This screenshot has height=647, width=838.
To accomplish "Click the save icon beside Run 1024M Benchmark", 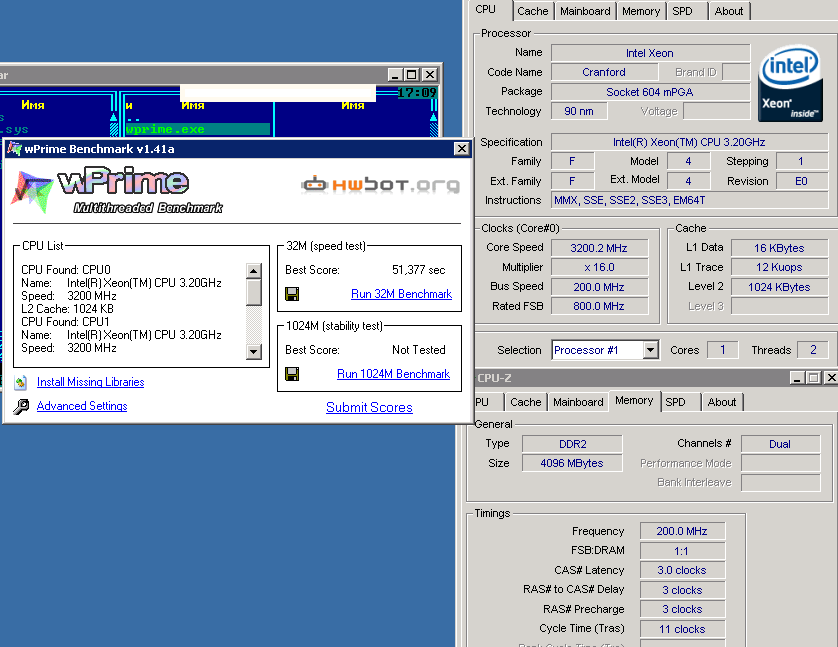I will click(x=292, y=374).
